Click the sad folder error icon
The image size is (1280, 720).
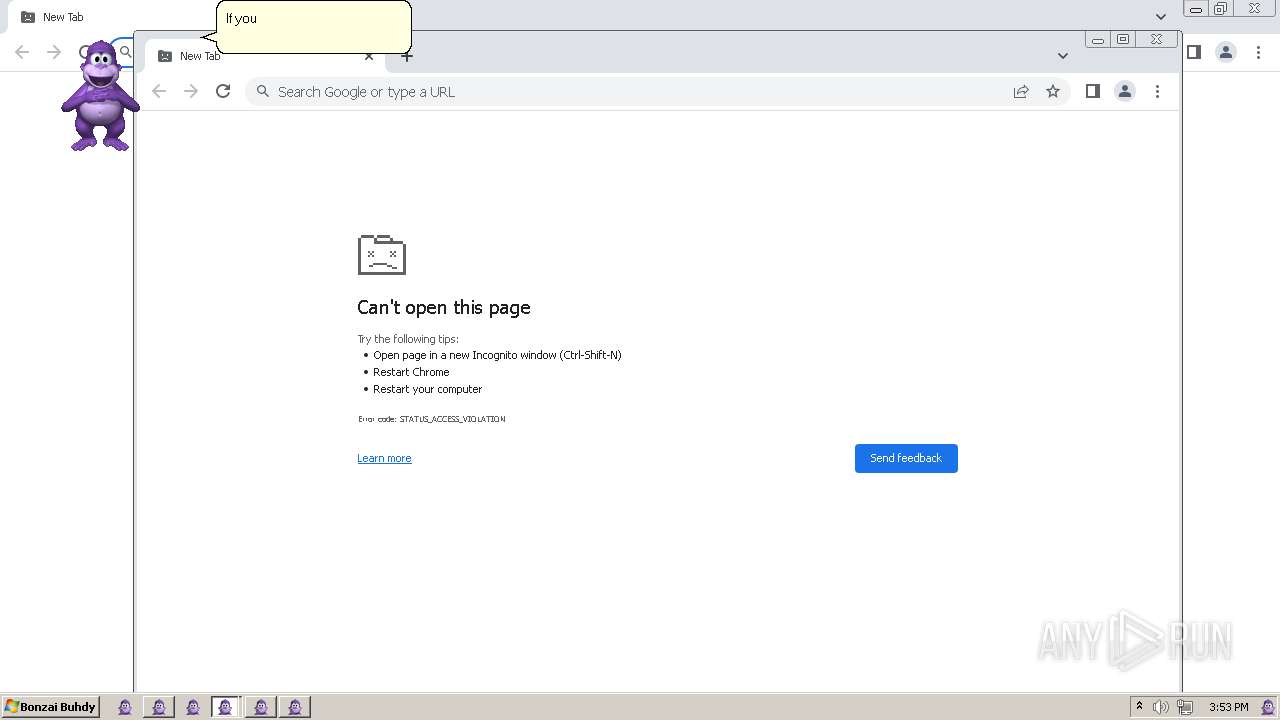[382, 254]
